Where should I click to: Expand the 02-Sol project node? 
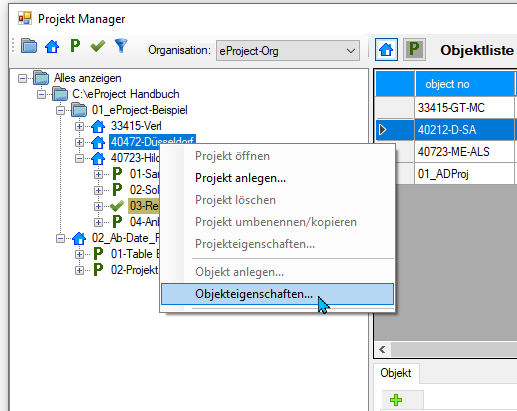pos(98,190)
